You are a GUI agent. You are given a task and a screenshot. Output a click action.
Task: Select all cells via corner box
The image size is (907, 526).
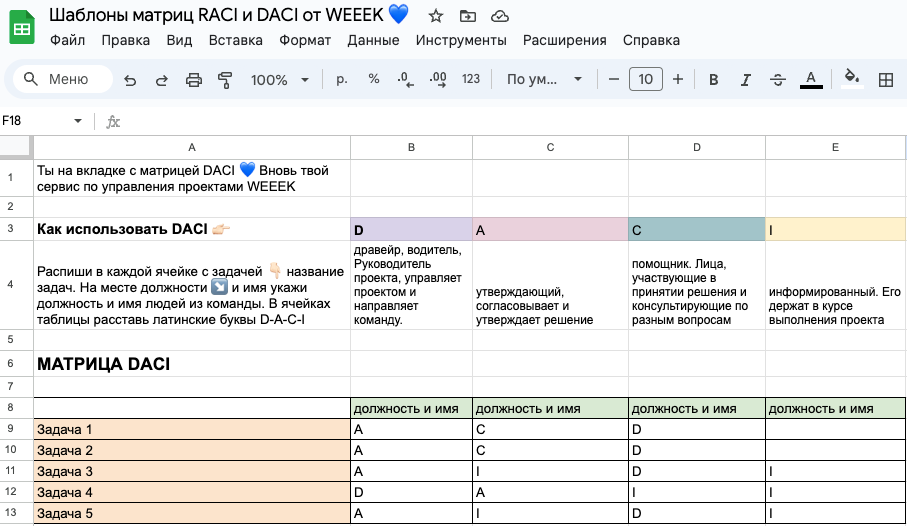pyautogui.click(x=16, y=147)
